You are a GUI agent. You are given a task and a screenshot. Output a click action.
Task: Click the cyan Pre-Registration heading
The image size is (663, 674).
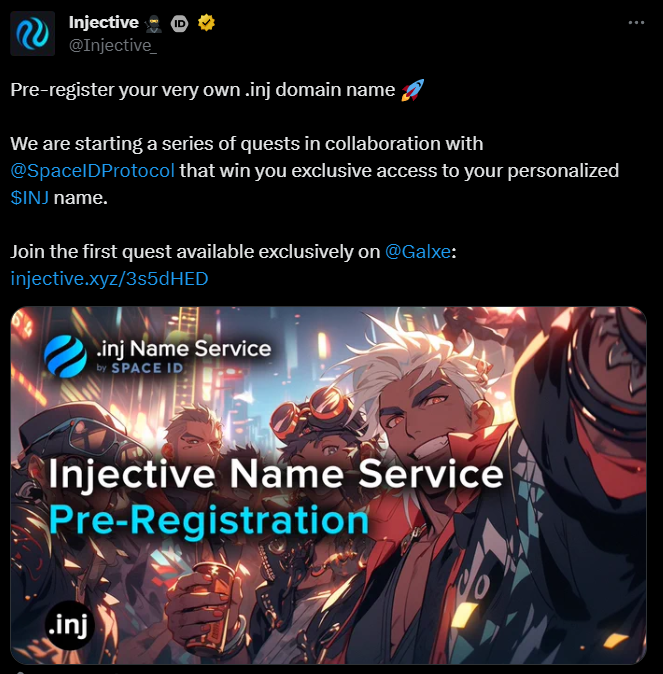point(209,521)
